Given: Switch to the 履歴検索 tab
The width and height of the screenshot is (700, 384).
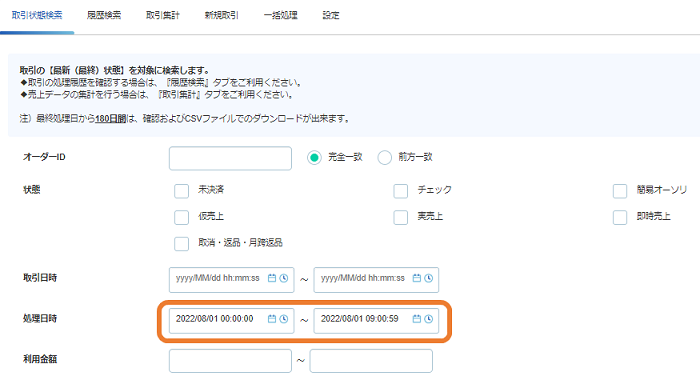Looking at the screenshot, I should pos(104,15).
